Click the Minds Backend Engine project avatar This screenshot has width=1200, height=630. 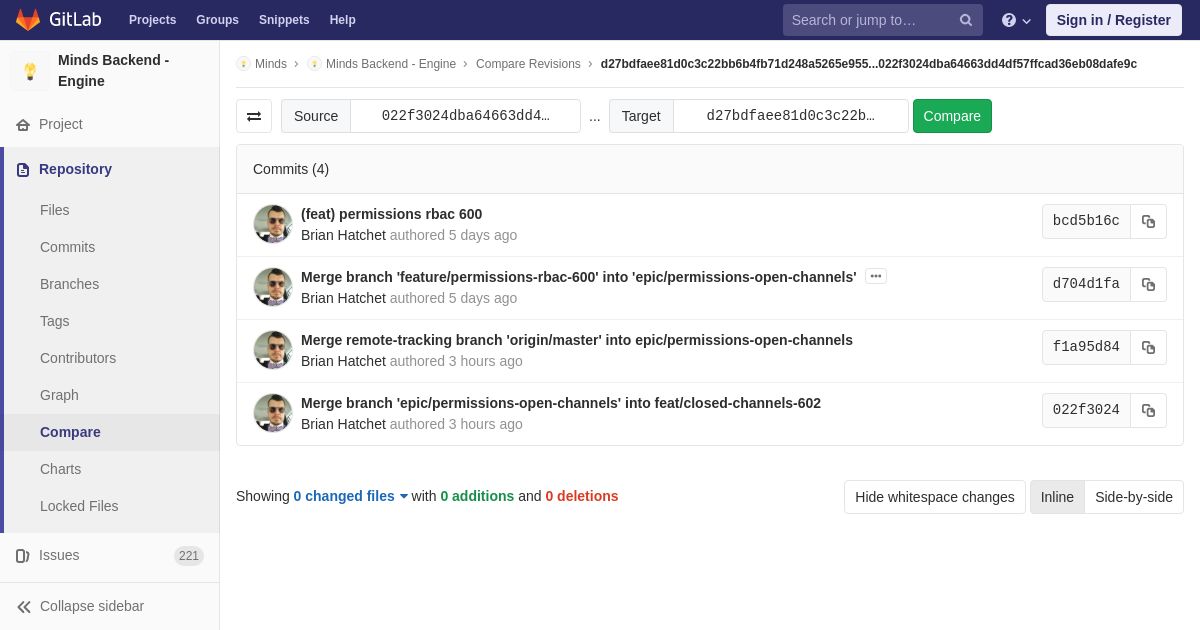[30, 71]
